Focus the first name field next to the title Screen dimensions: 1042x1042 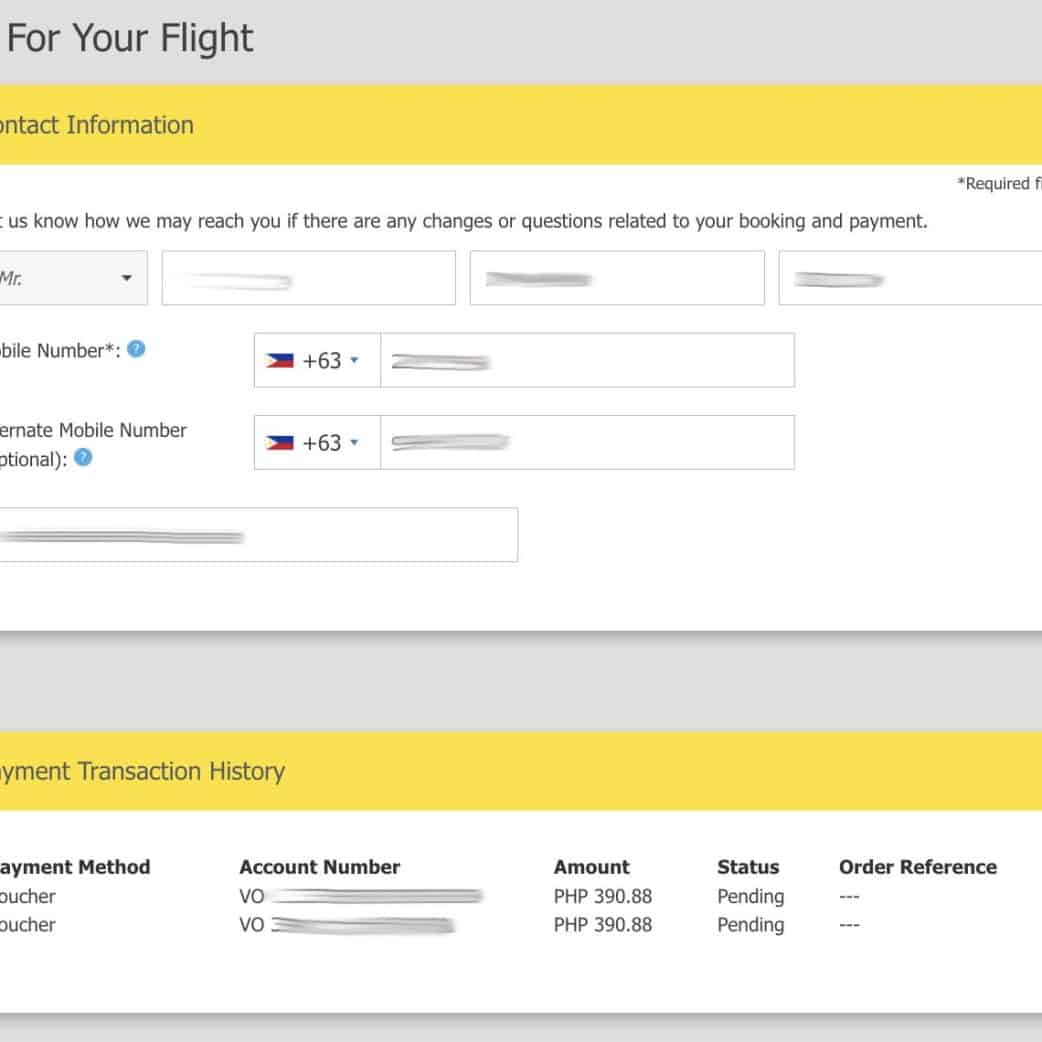pyautogui.click(x=308, y=278)
